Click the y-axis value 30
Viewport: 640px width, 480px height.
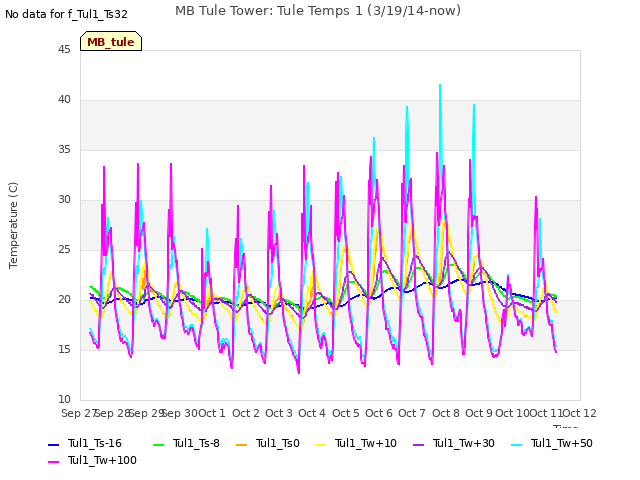[64, 200]
